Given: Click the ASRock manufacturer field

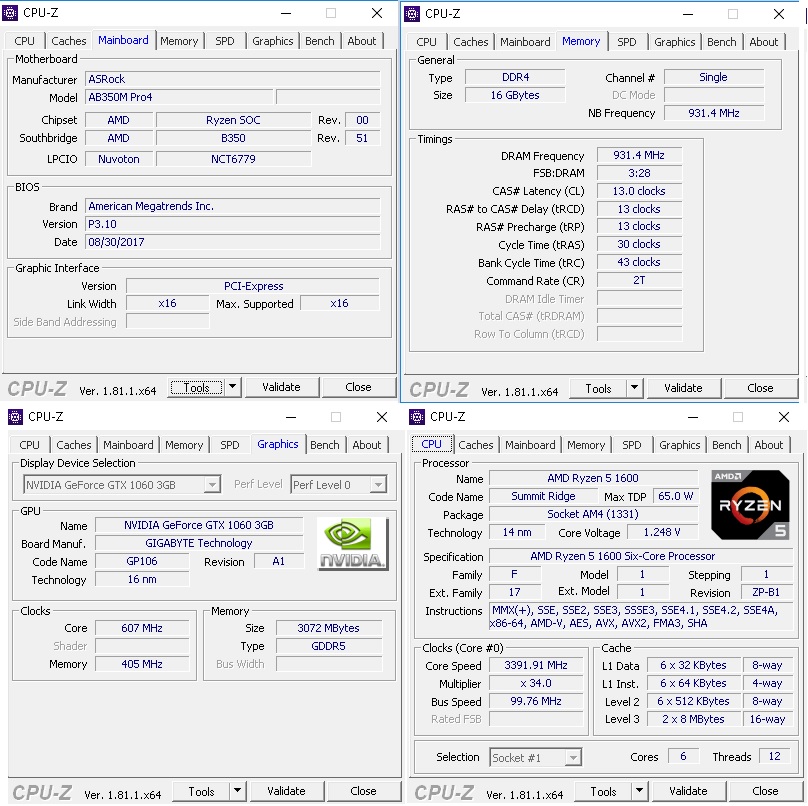Looking at the screenshot, I should 232,79.
